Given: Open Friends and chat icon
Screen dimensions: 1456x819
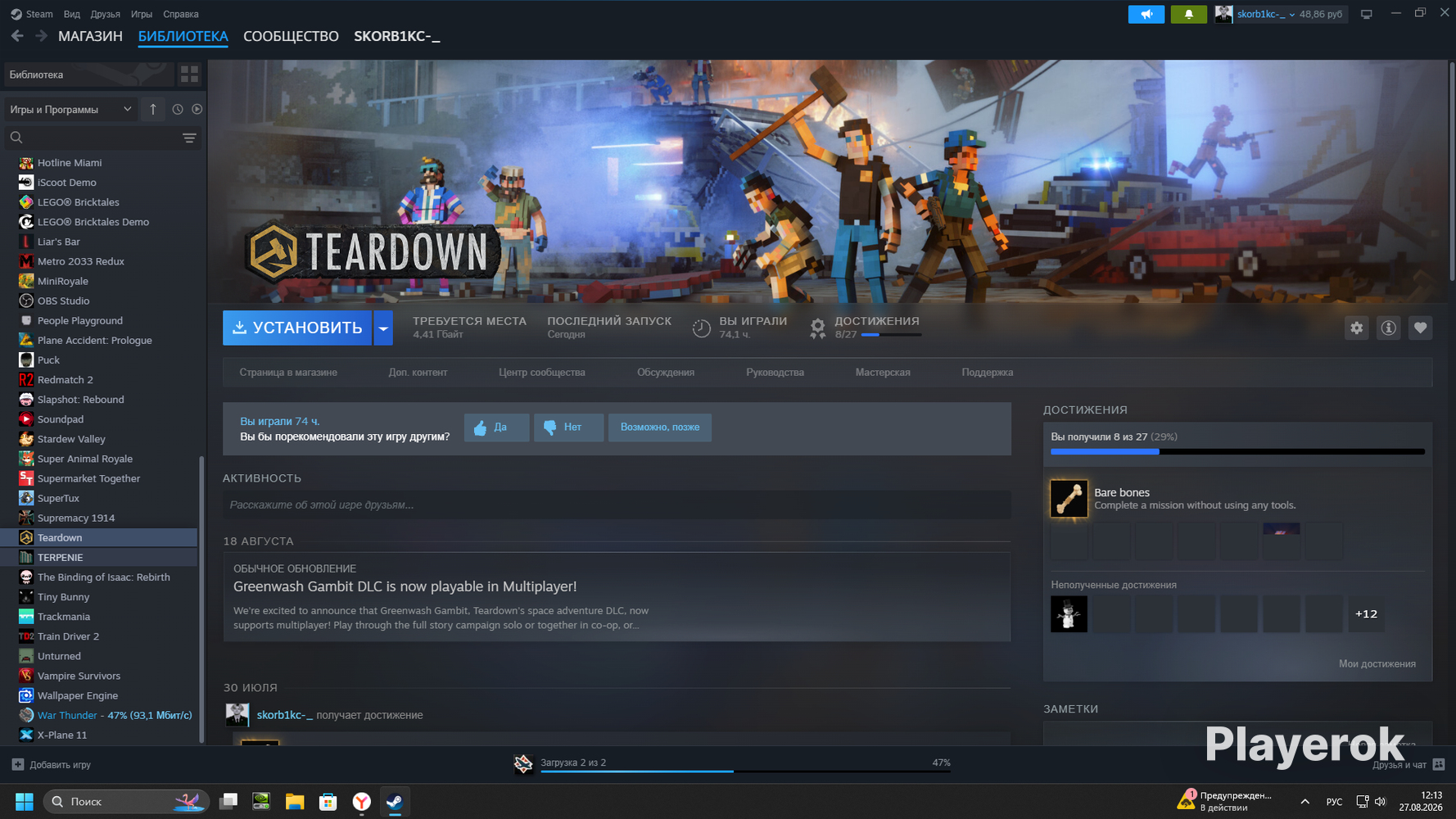Looking at the screenshot, I should coord(1439,765).
